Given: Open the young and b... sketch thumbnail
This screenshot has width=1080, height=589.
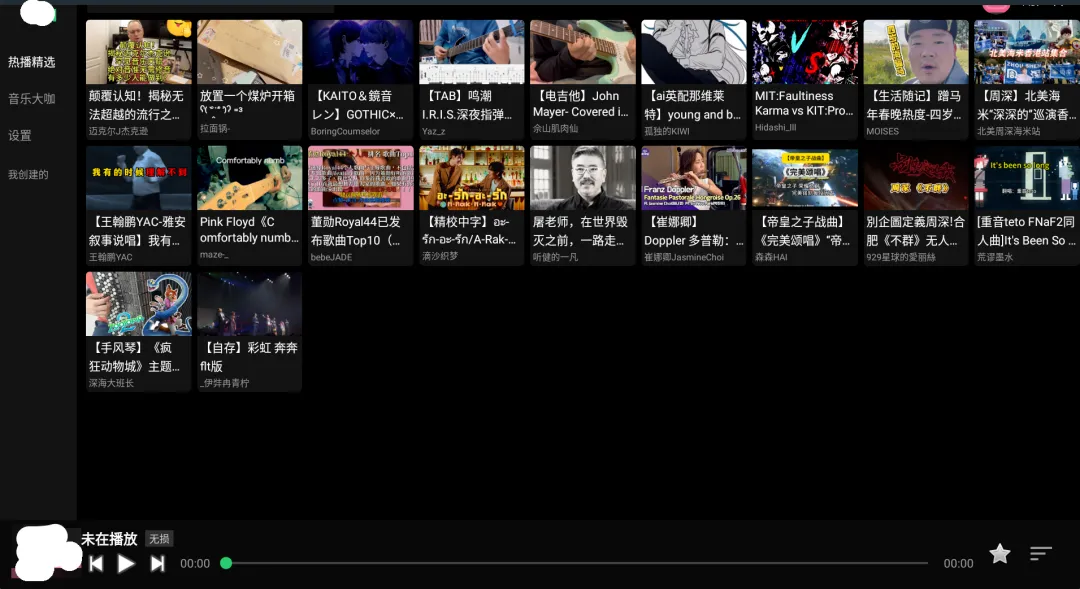Looking at the screenshot, I should pos(694,52).
